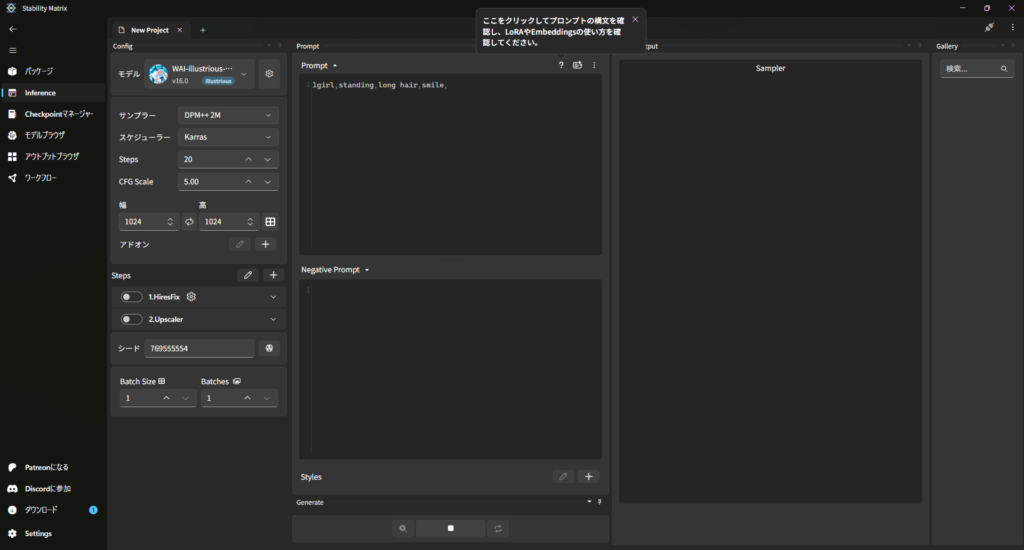Open Settings from the sidebar
Image resolution: width=1024 pixels, height=550 pixels.
pyautogui.click(x=38, y=534)
